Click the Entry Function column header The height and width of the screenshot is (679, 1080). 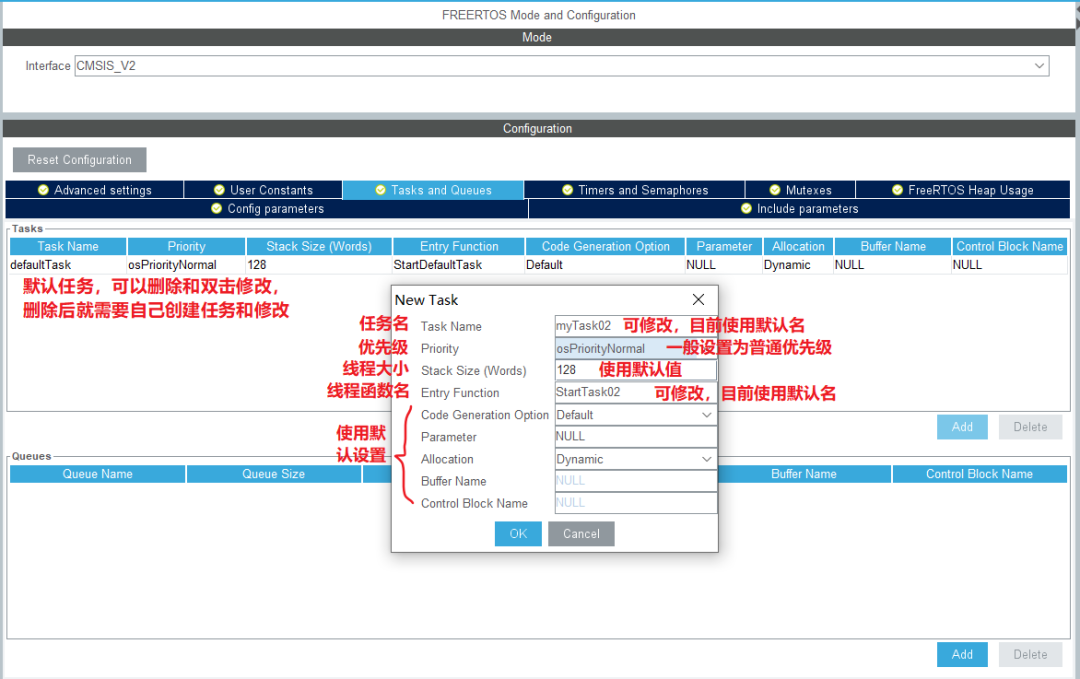pyautogui.click(x=459, y=247)
